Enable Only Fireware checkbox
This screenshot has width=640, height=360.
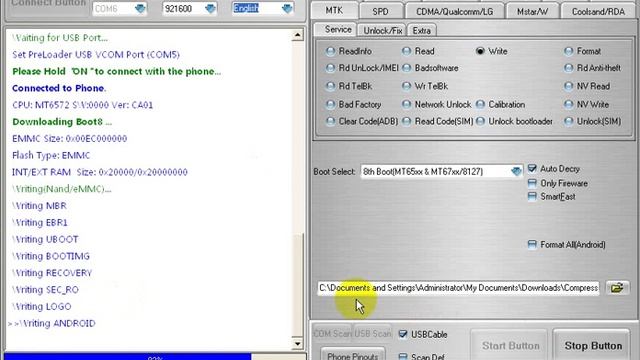tap(532, 183)
